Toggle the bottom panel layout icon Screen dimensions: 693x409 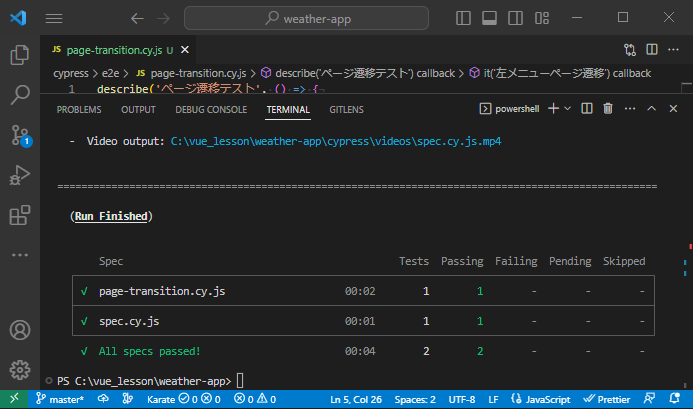[x=489, y=18]
